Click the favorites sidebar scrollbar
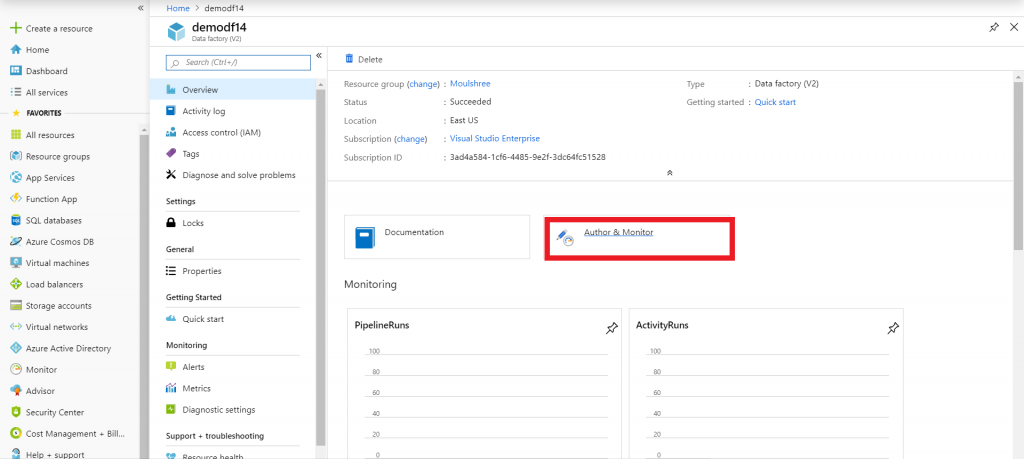This screenshot has width=1024, height=459. coord(145,297)
